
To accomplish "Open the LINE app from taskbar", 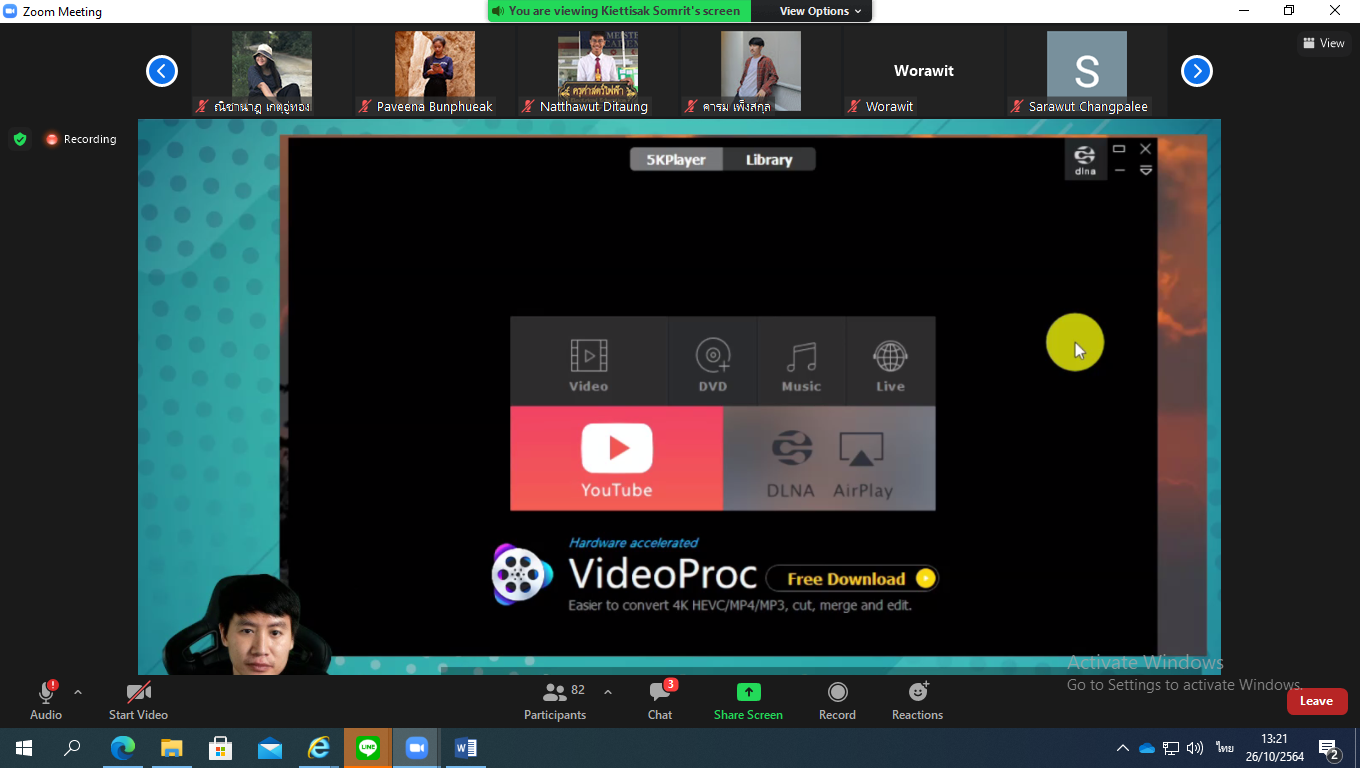I will point(368,748).
